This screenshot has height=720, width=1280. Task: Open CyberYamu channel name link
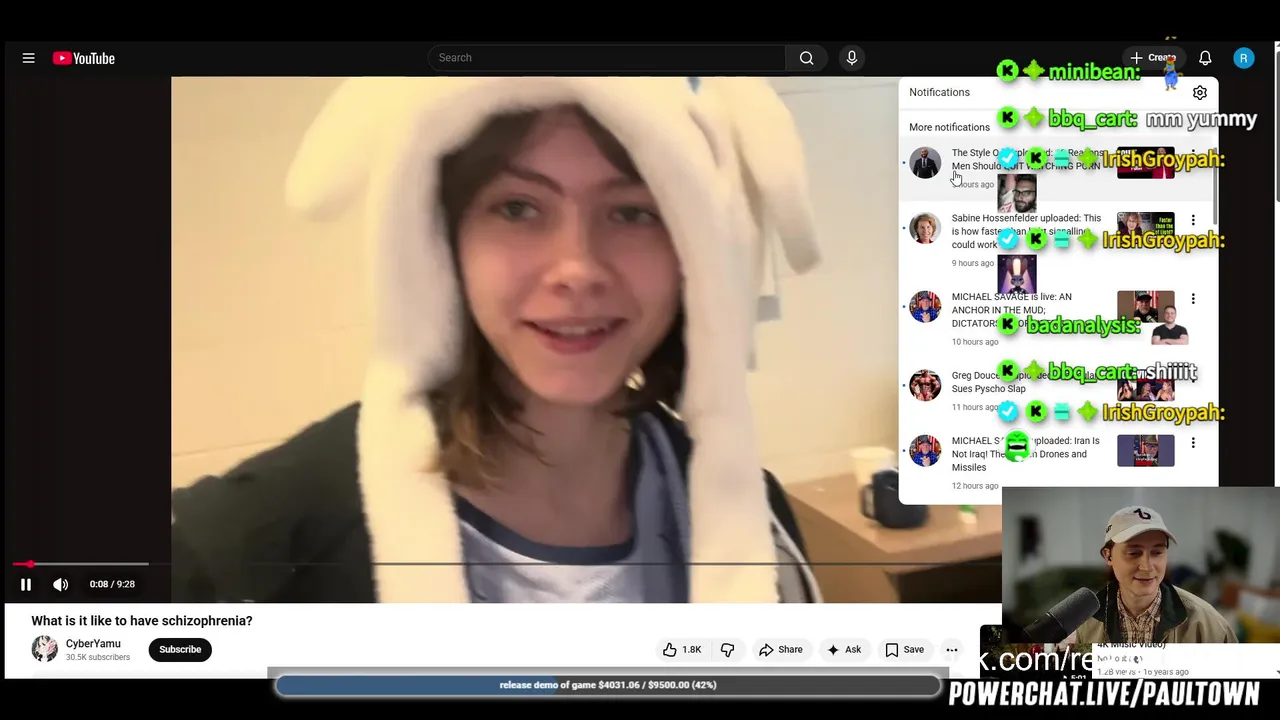point(93,643)
